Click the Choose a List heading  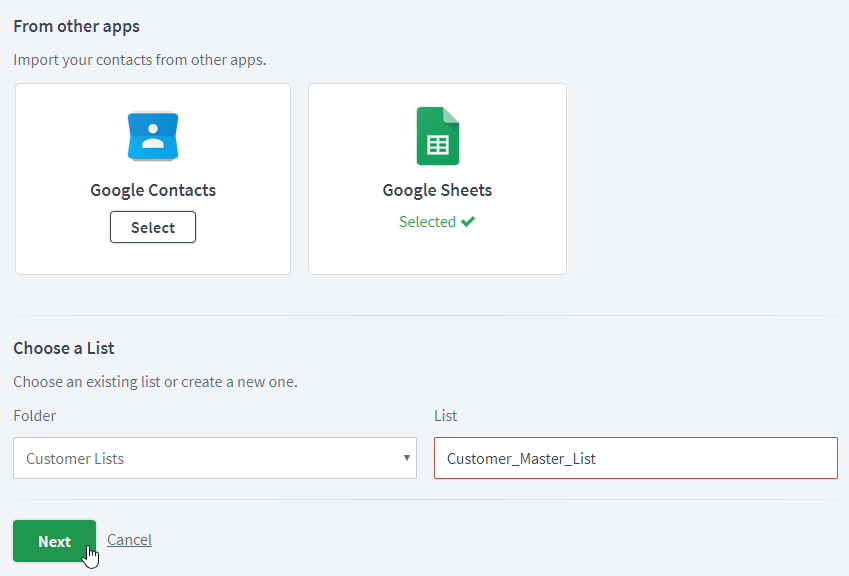64,348
